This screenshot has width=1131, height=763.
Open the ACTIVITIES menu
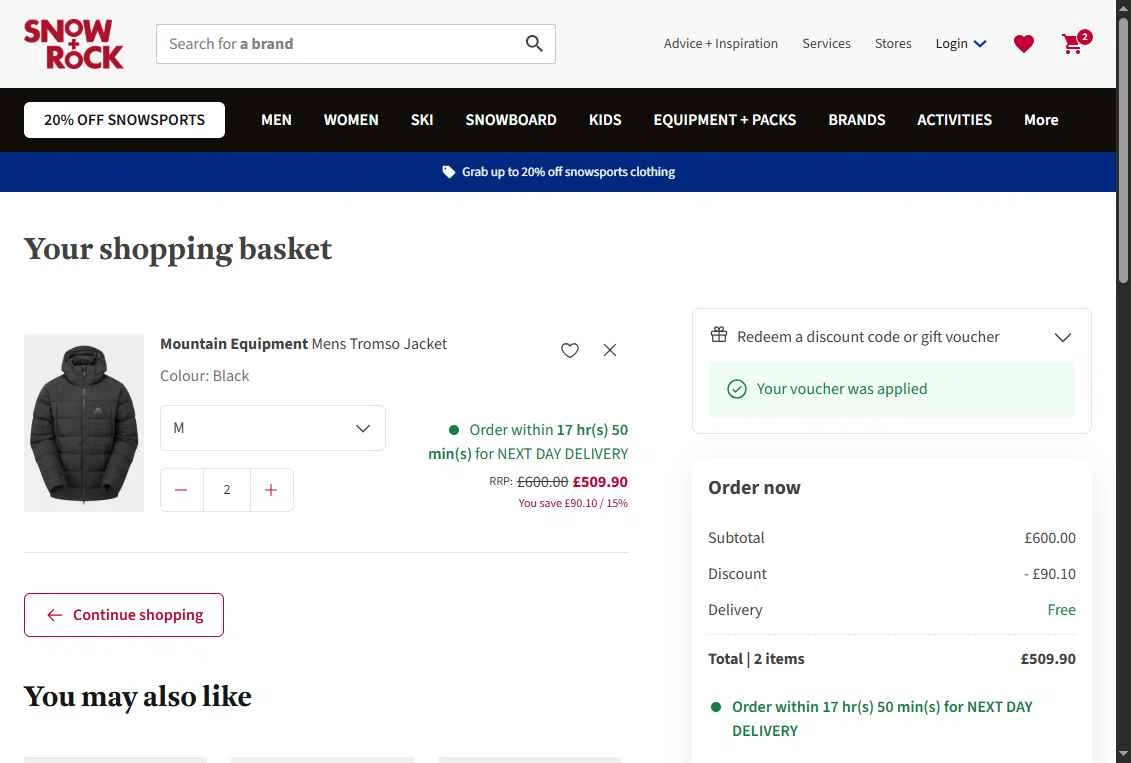[954, 120]
